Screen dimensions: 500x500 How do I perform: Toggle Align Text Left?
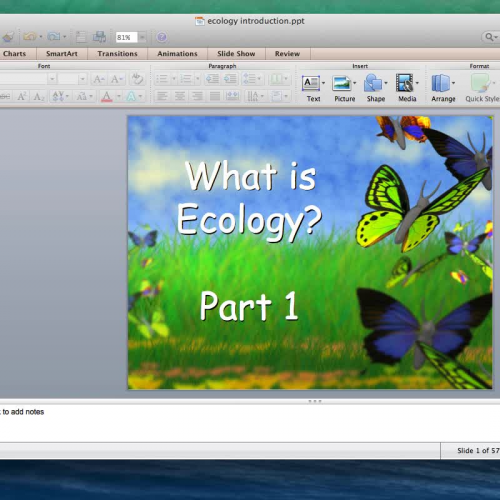(162, 96)
